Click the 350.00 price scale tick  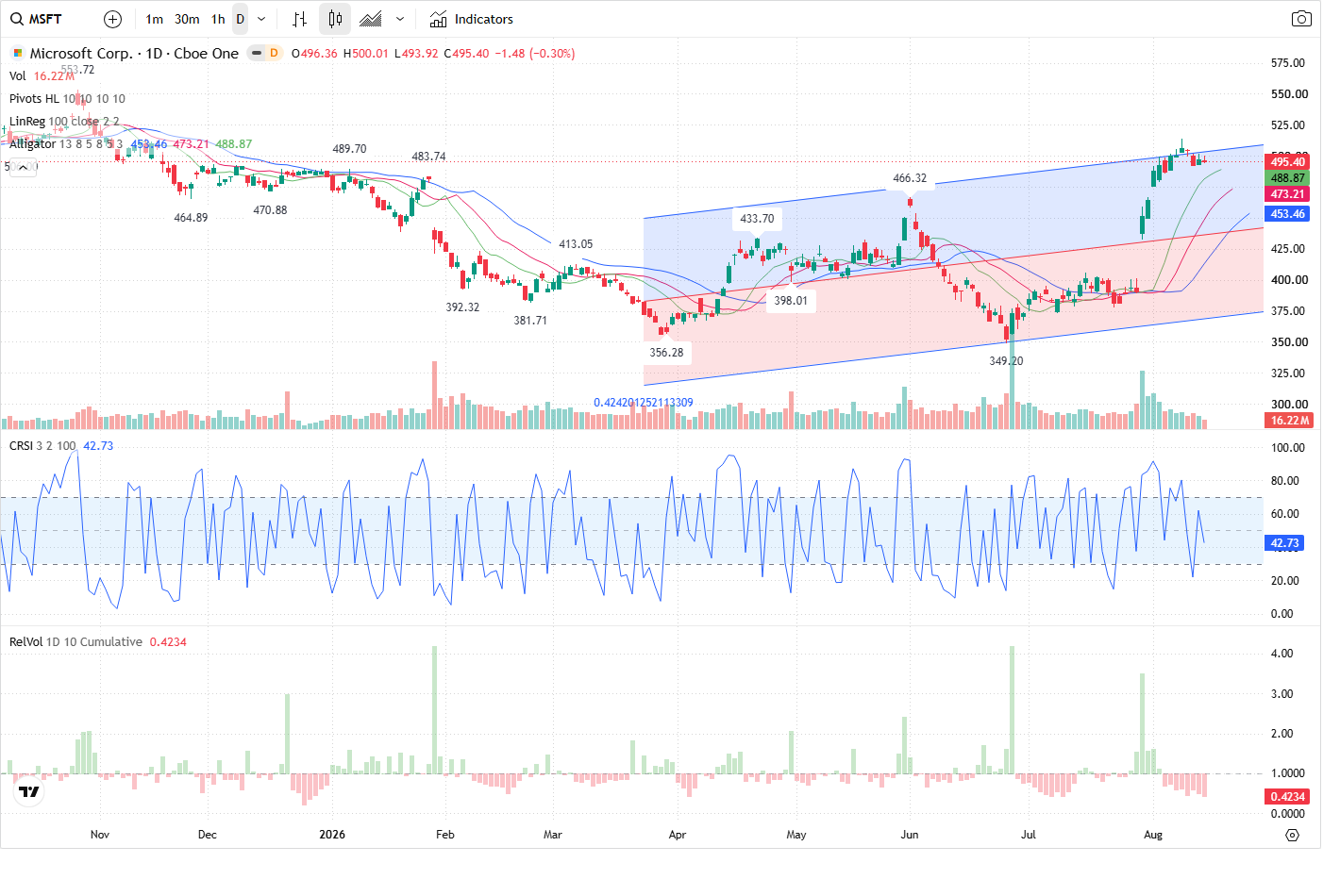pos(1289,342)
